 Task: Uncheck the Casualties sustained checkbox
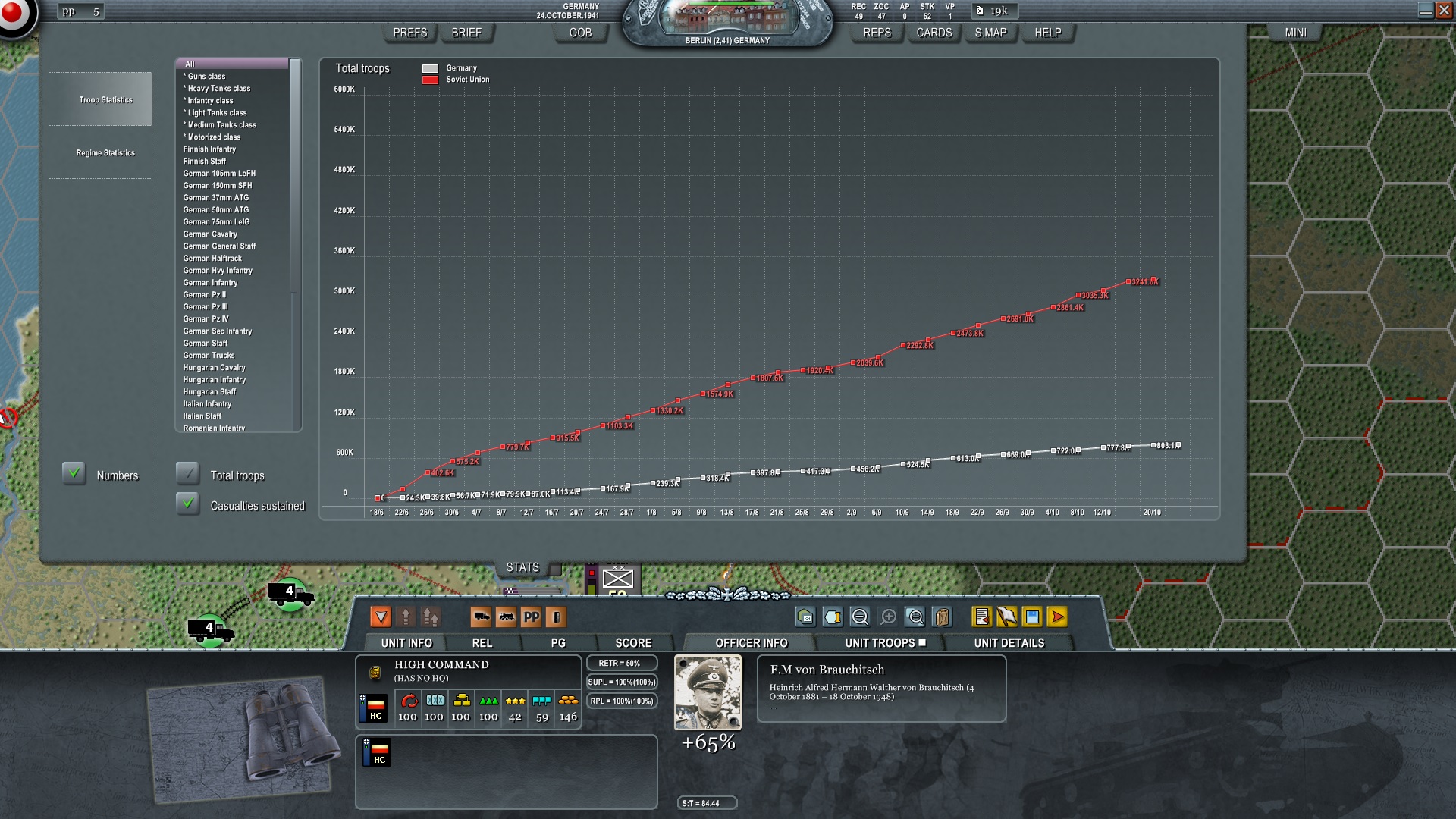(187, 504)
